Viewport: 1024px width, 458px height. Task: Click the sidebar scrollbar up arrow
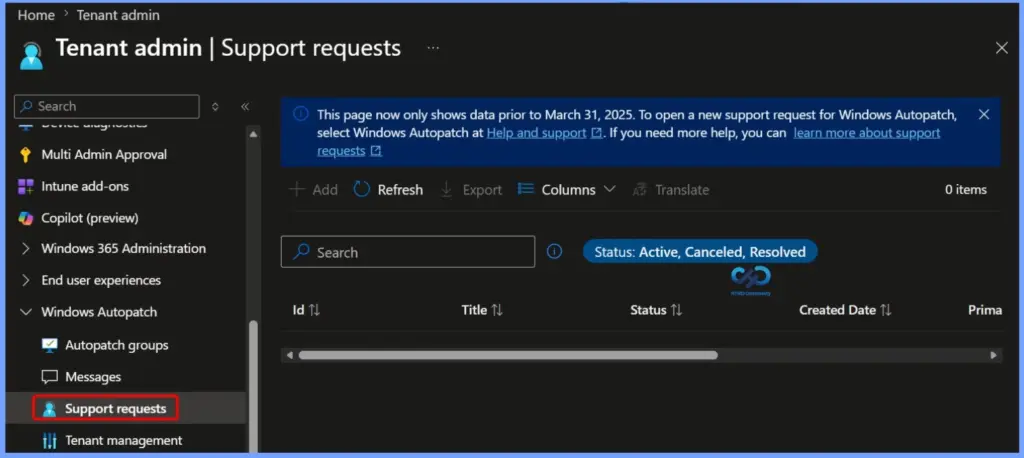coord(253,133)
